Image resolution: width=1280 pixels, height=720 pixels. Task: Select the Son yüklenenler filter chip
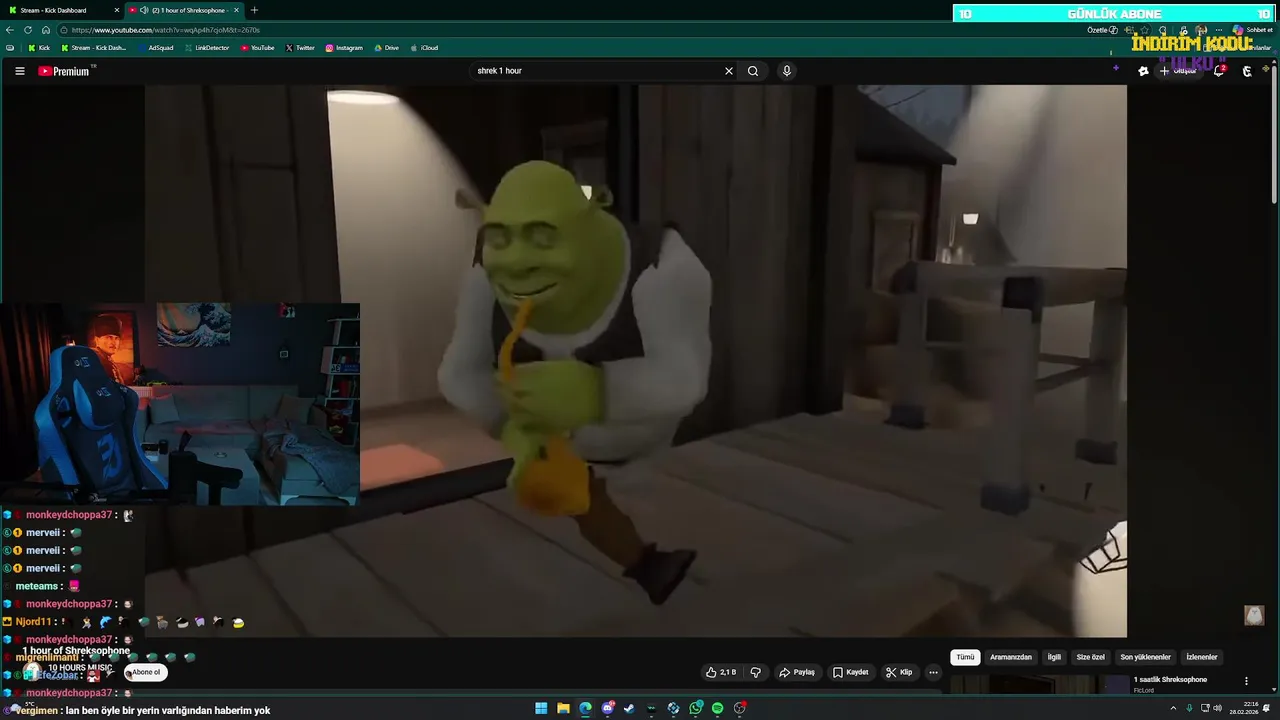coord(1145,657)
